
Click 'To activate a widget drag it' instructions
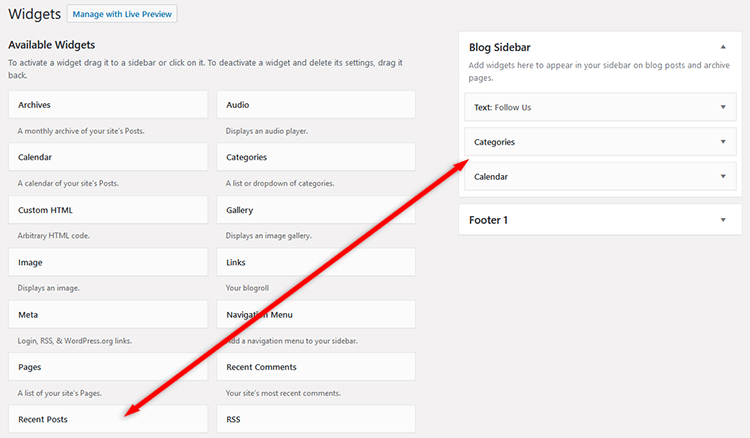[x=205, y=69]
